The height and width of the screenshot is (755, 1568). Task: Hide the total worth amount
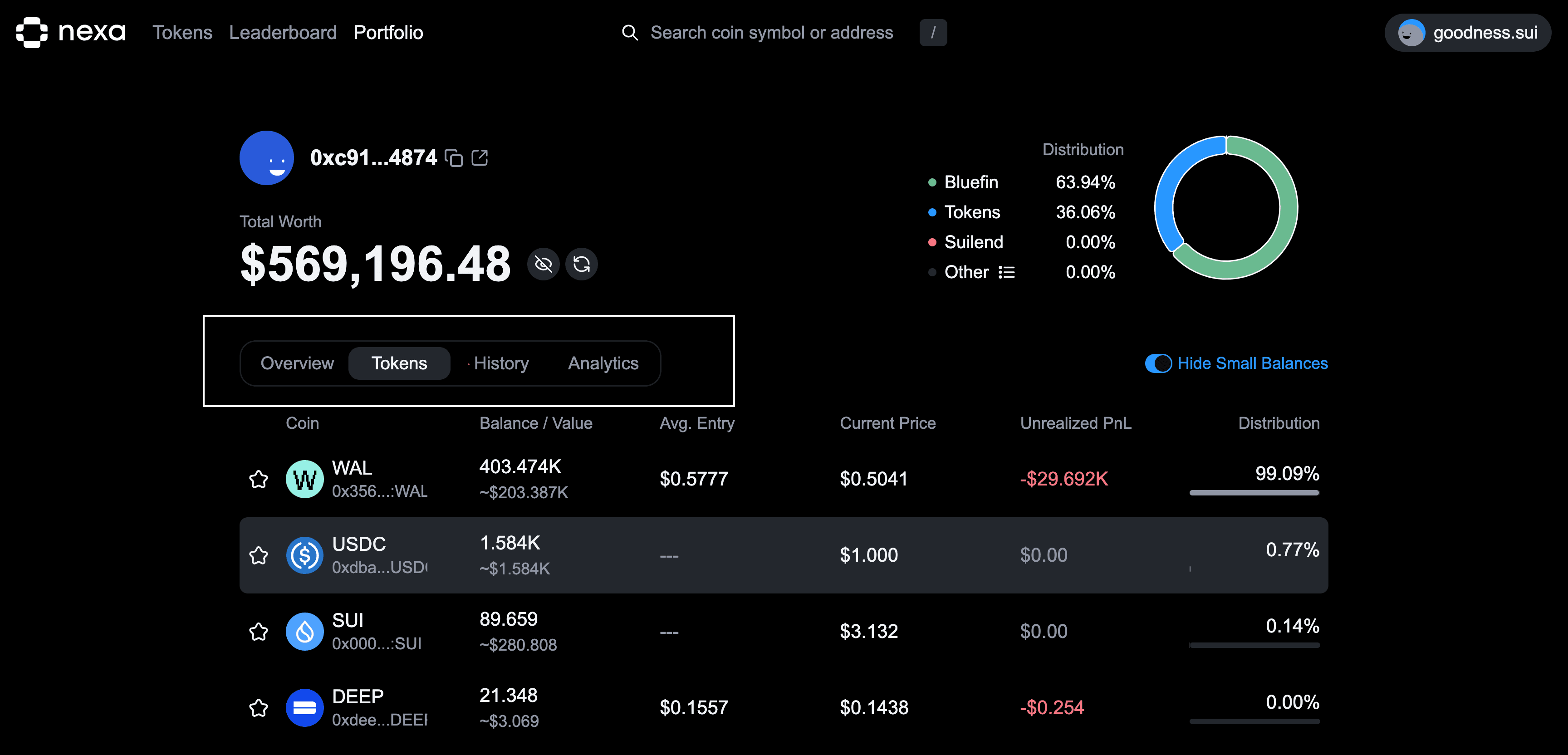(x=543, y=264)
